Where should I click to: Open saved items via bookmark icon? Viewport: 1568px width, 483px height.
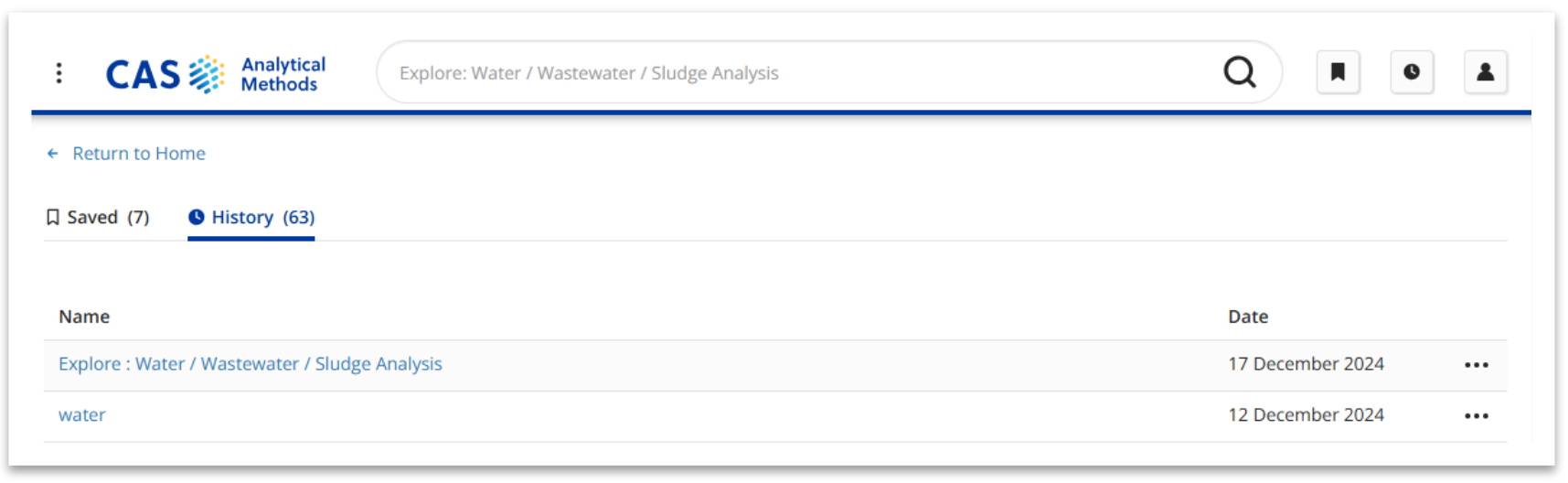(x=1338, y=72)
